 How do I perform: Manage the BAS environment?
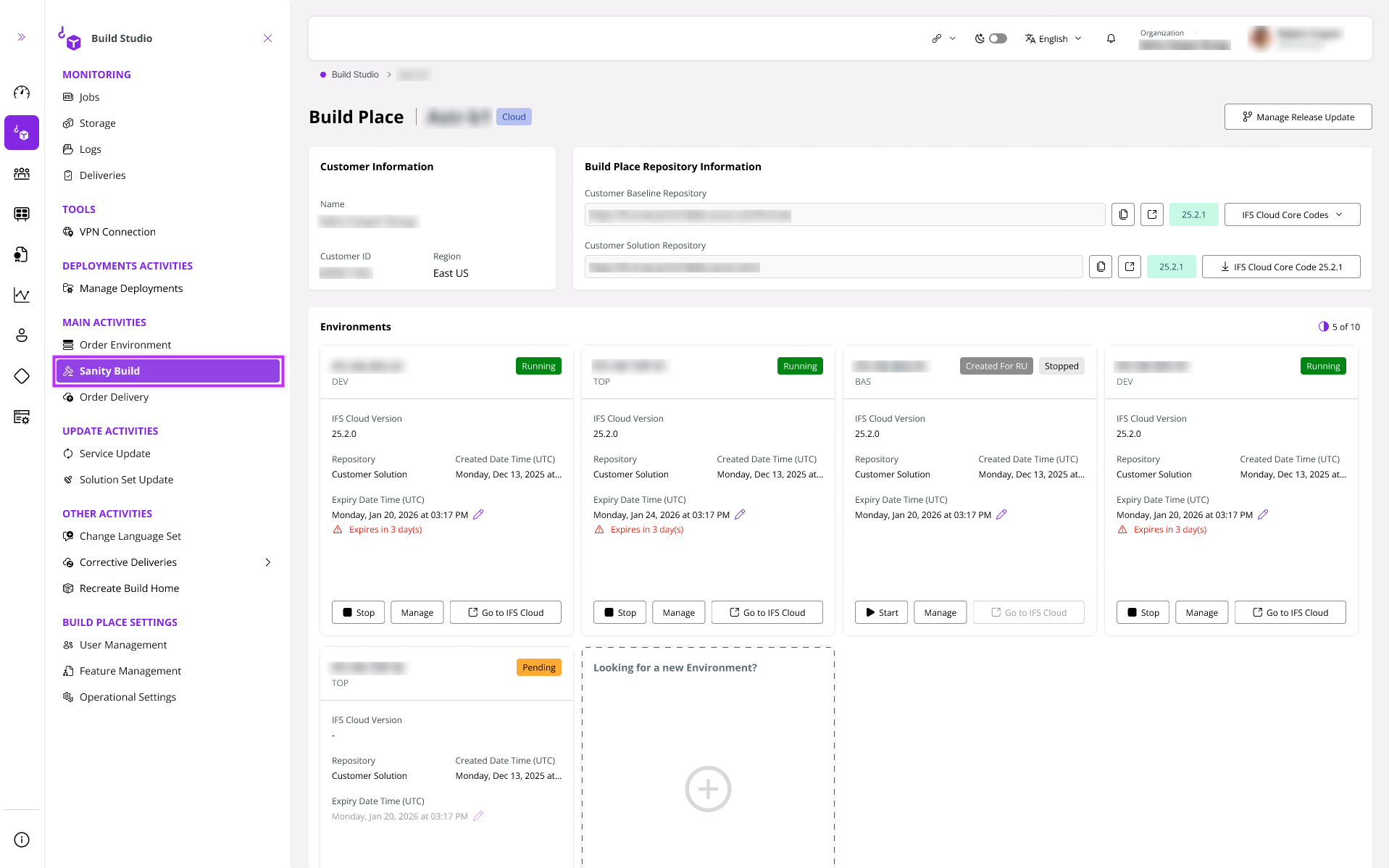(x=940, y=612)
